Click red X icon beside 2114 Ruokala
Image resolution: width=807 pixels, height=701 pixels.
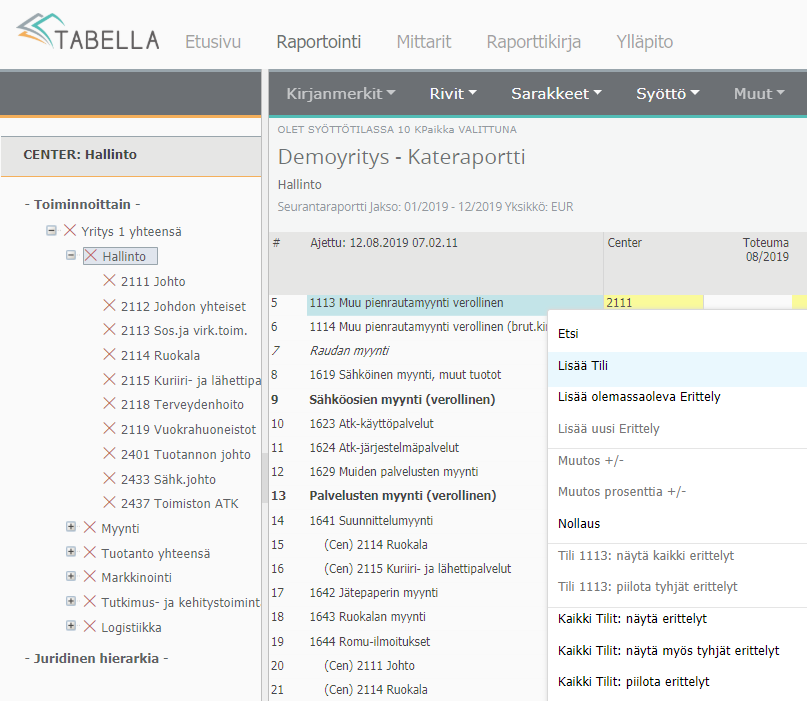[110, 355]
